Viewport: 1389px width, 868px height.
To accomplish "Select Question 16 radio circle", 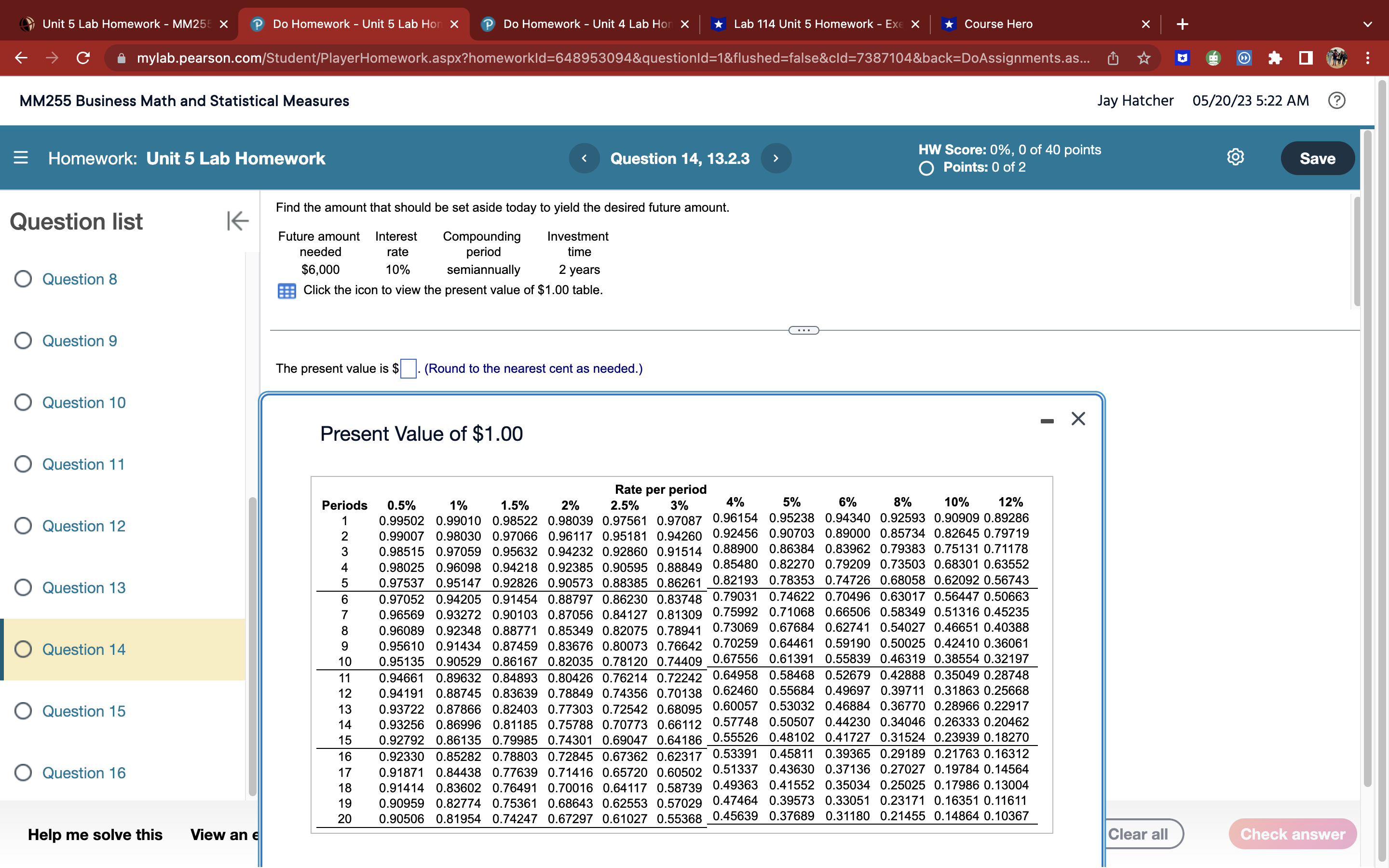I will [23, 773].
